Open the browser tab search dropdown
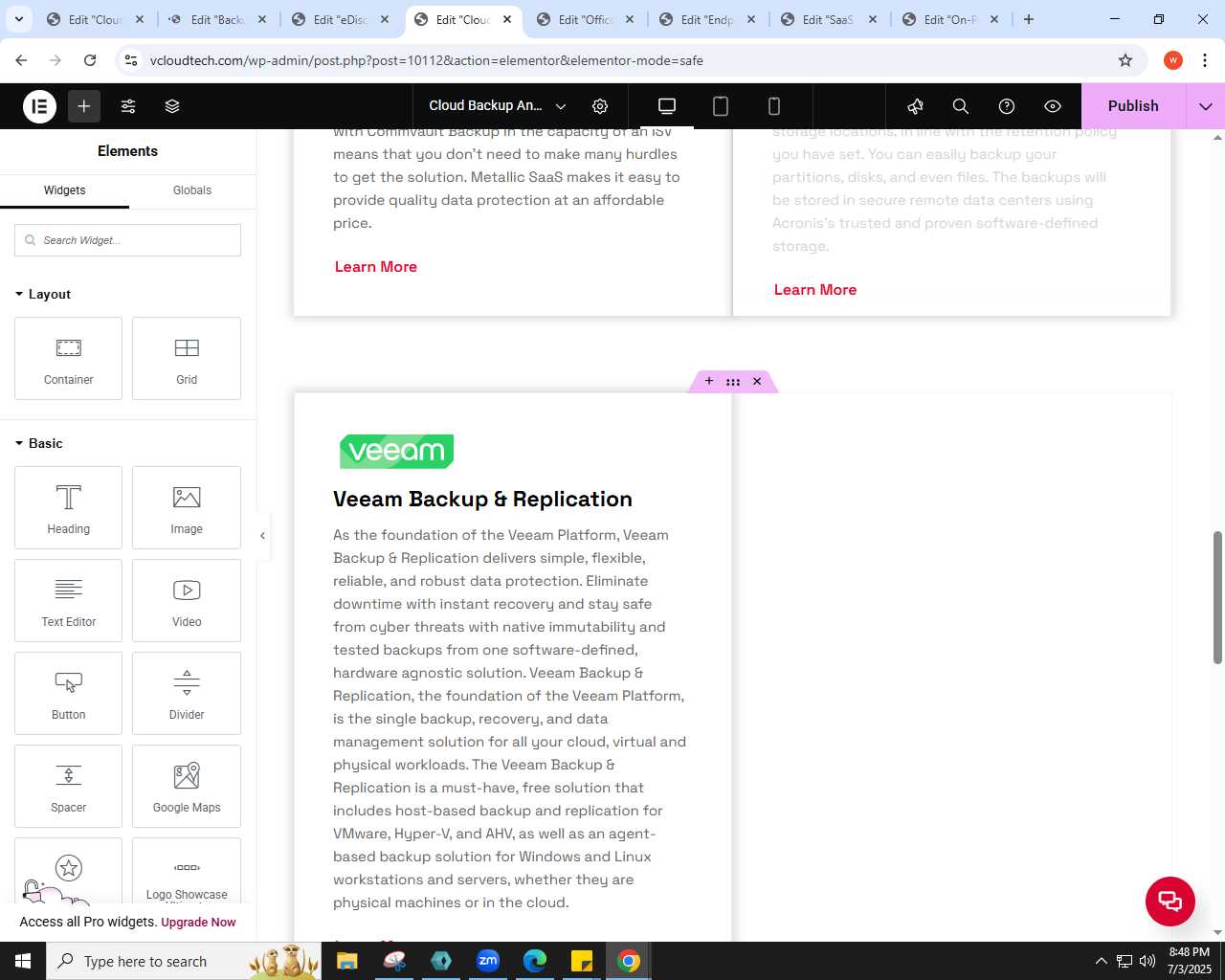The width and height of the screenshot is (1225, 980). [x=18, y=19]
